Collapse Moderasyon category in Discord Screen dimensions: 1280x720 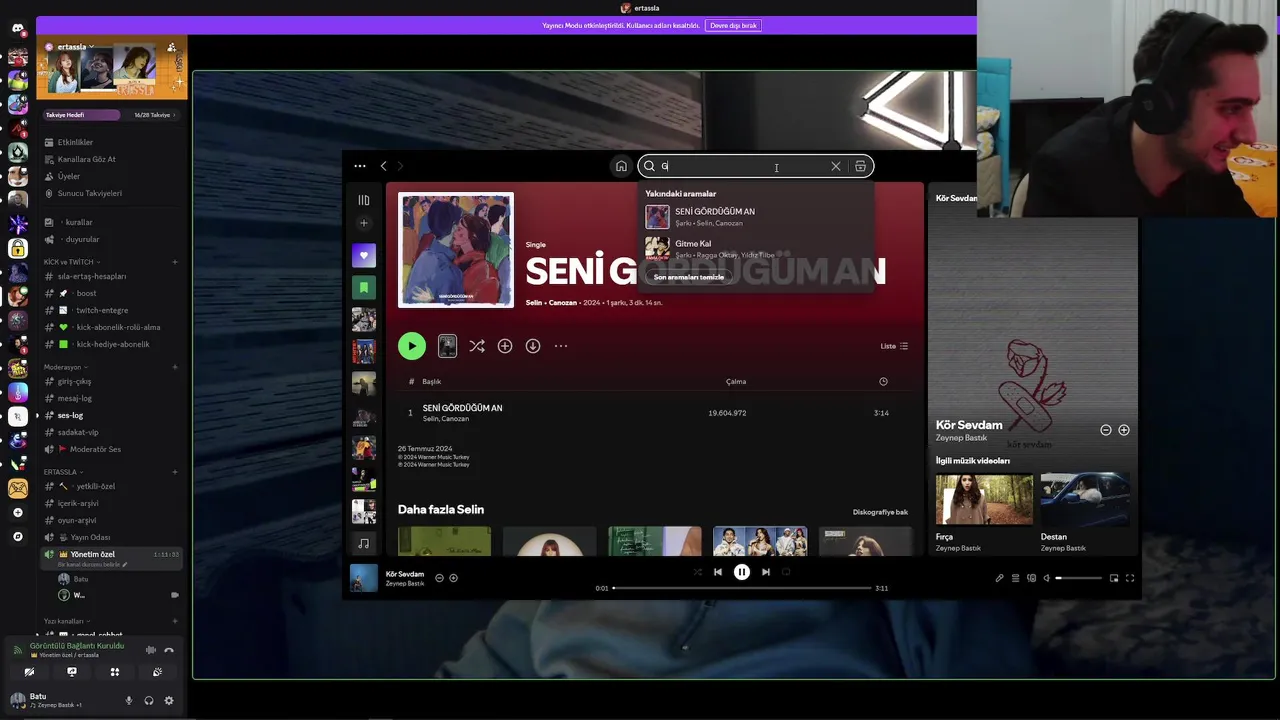pos(66,367)
